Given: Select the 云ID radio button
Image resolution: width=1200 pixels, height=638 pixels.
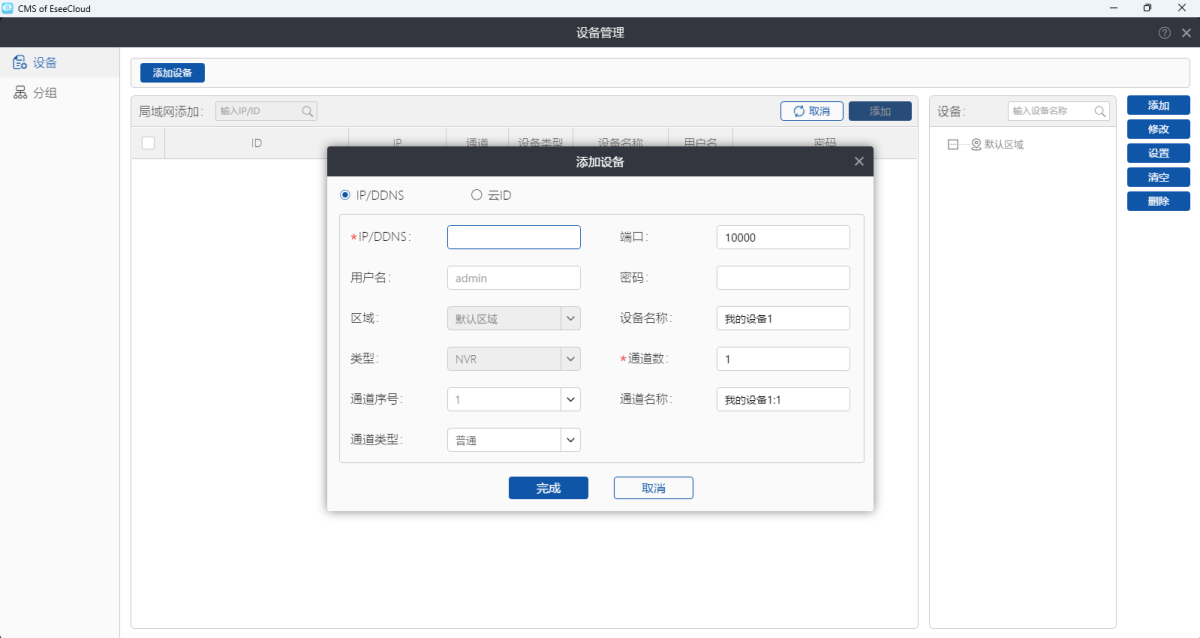Looking at the screenshot, I should pos(476,195).
